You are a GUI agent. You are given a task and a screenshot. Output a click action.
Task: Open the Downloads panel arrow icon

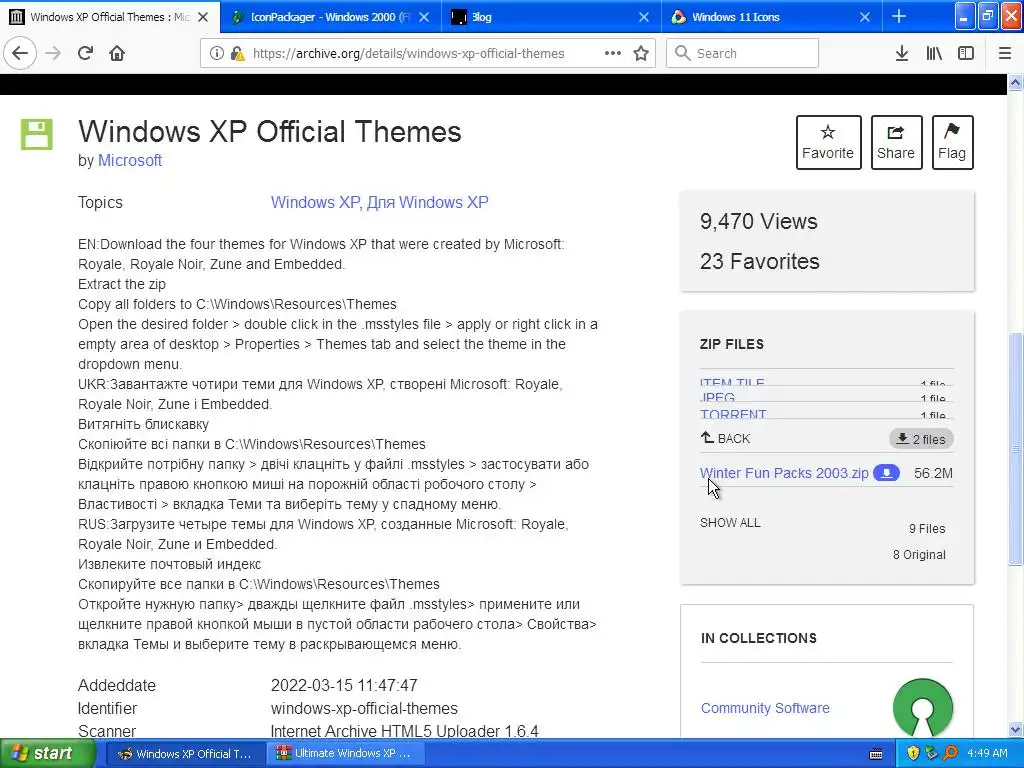pos(902,53)
